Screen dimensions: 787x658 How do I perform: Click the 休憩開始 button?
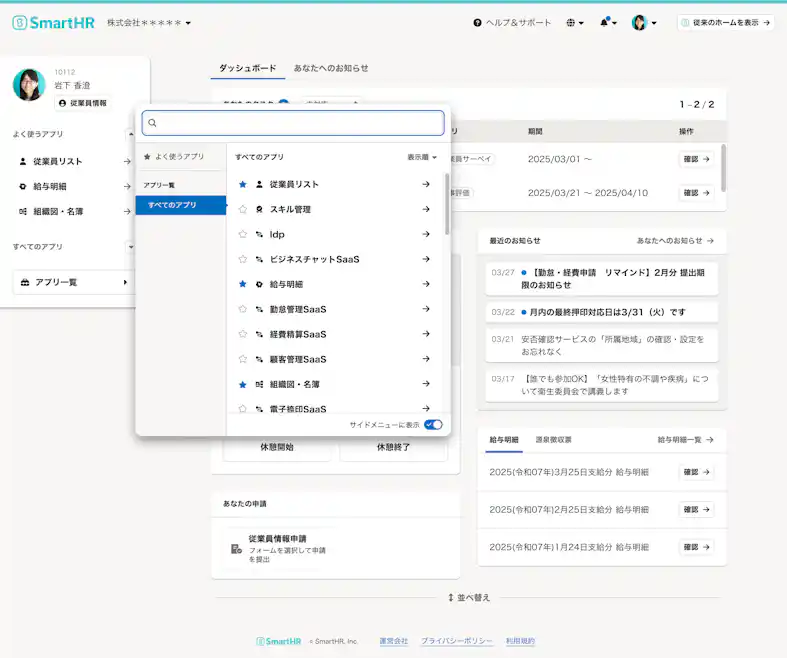coord(277,447)
